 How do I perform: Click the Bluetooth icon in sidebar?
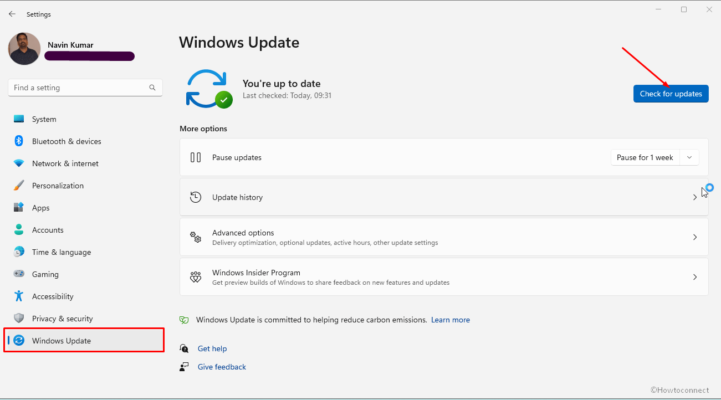[19, 141]
